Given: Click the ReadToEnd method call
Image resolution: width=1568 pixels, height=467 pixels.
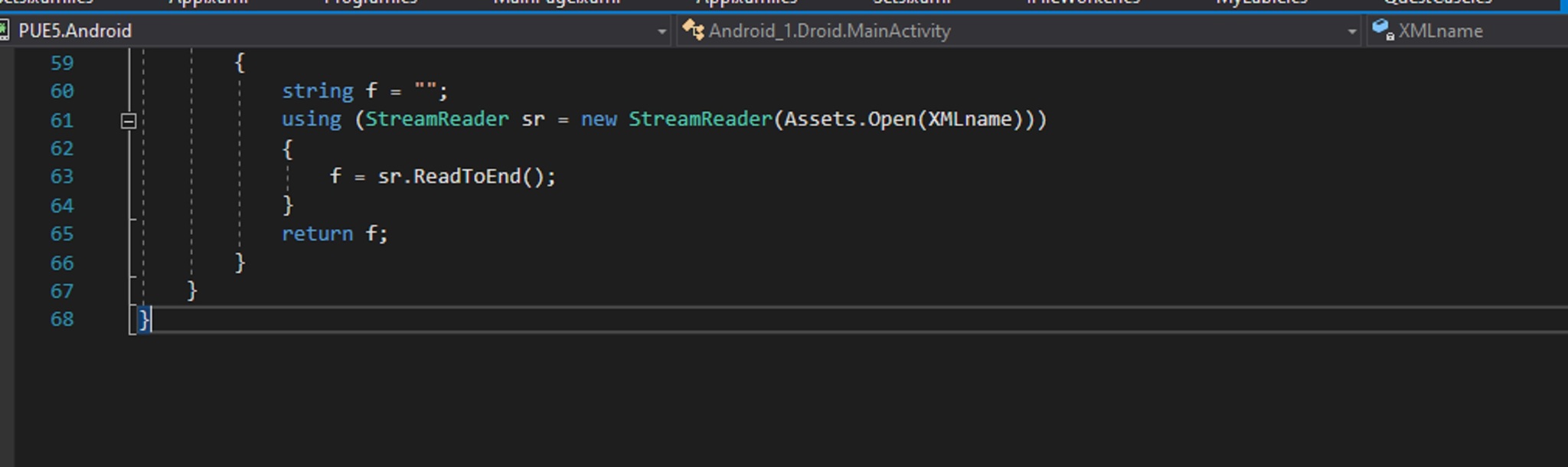Looking at the screenshot, I should point(467,177).
